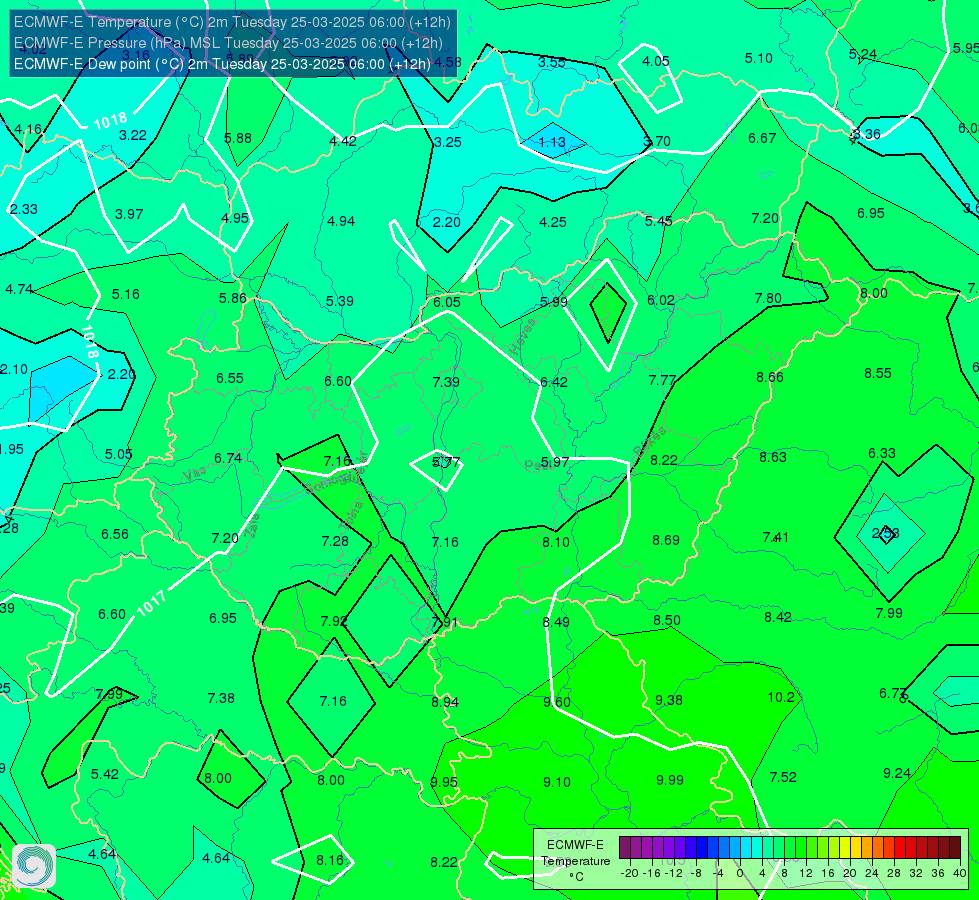Click the temperature value 2.33
The image size is (979, 900).
24,209
